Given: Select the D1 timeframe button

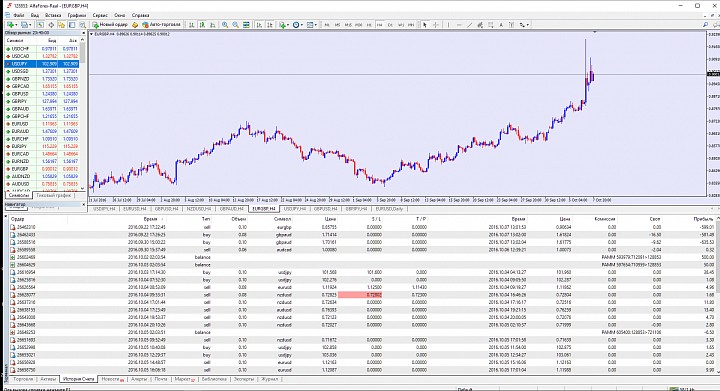Looking at the screenshot, I should pyautogui.click(x=390, y=25).
